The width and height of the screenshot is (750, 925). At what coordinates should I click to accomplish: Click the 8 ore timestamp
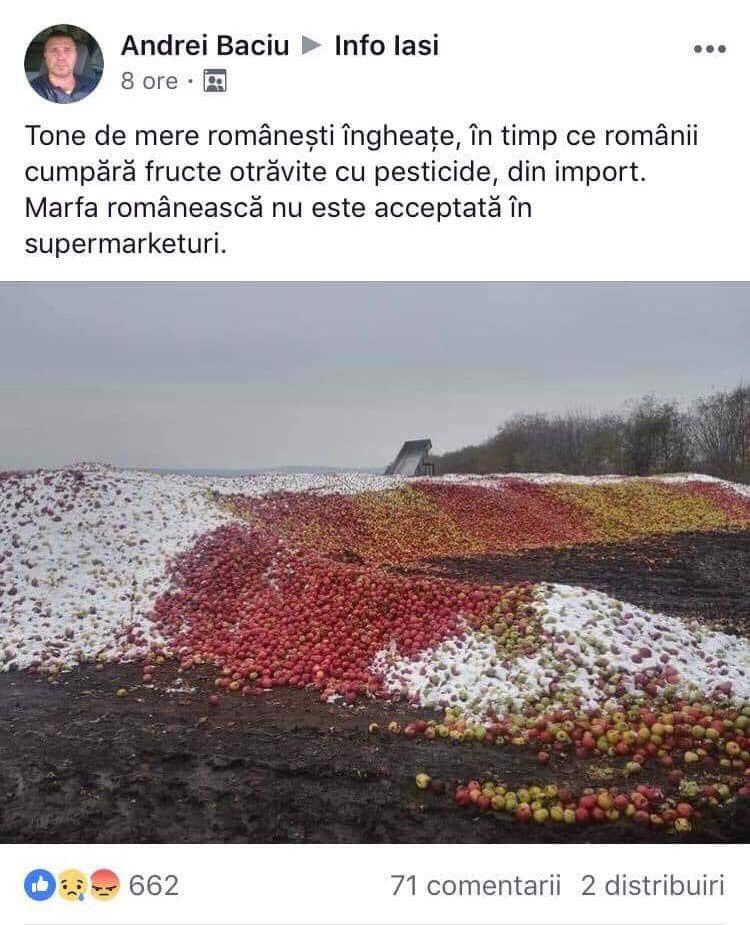point(149,81)
